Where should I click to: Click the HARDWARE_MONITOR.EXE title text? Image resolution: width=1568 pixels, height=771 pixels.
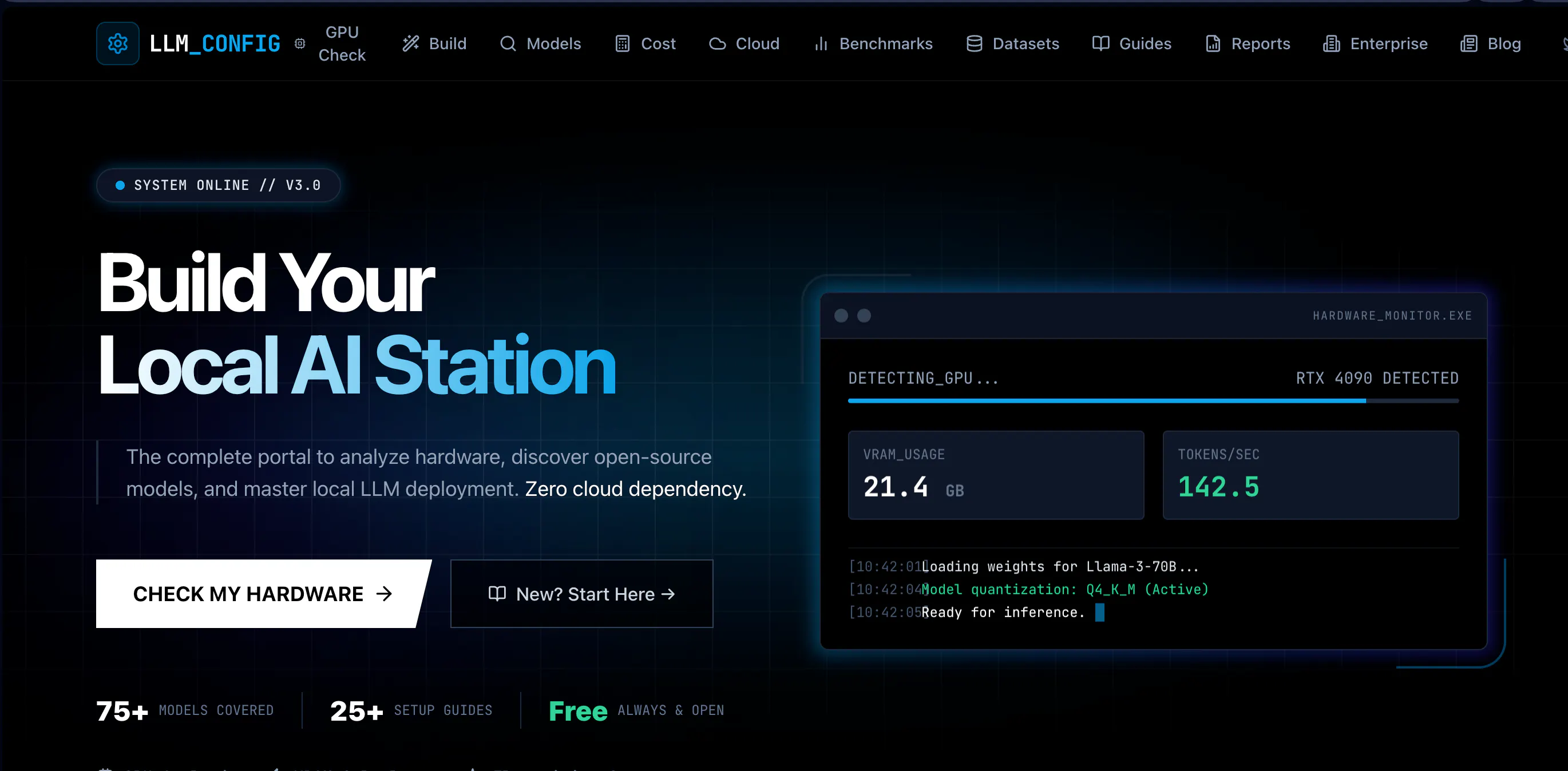(x=1392, y=315)
